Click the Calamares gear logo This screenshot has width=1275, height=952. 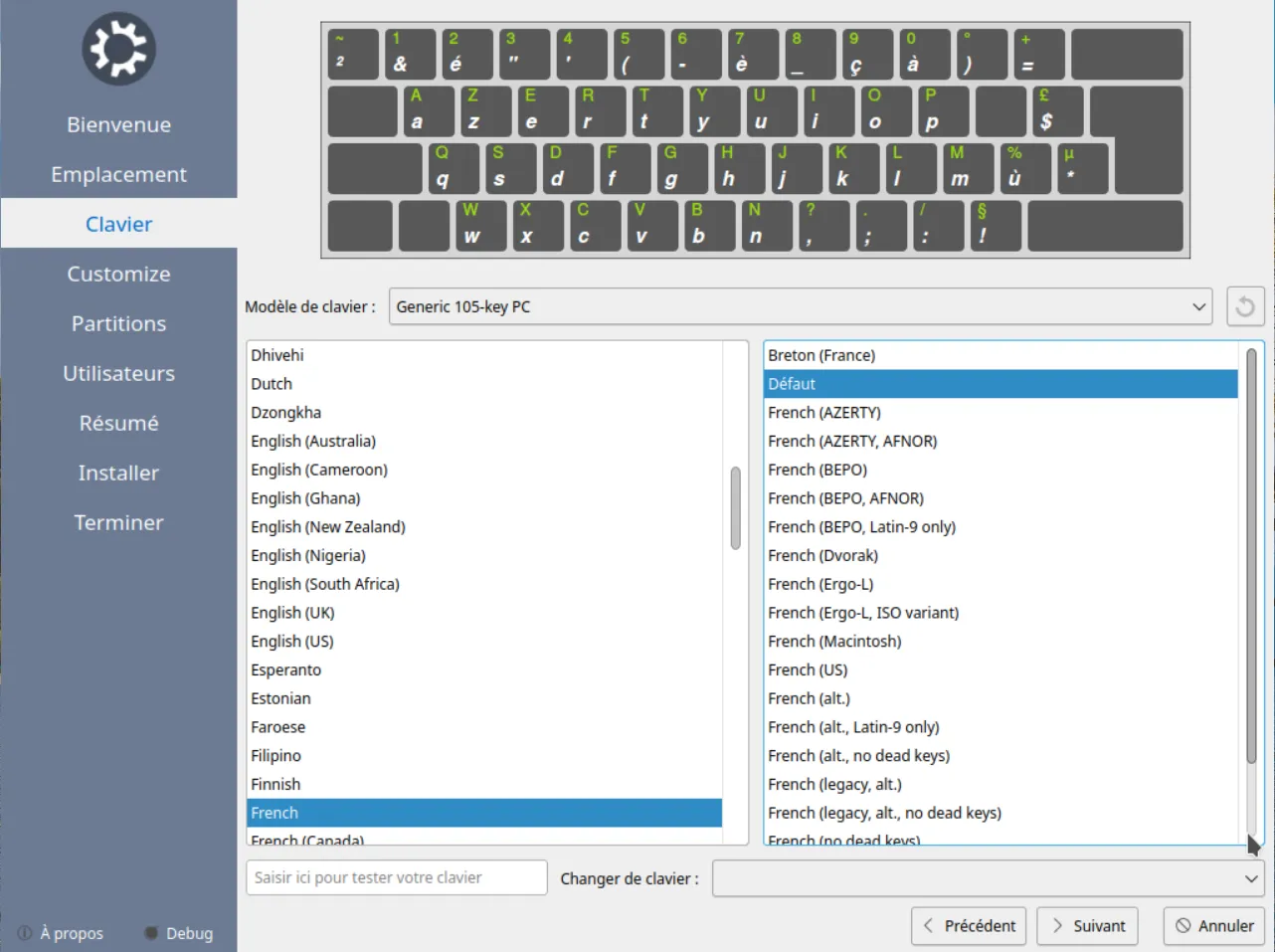pos(118,50)
